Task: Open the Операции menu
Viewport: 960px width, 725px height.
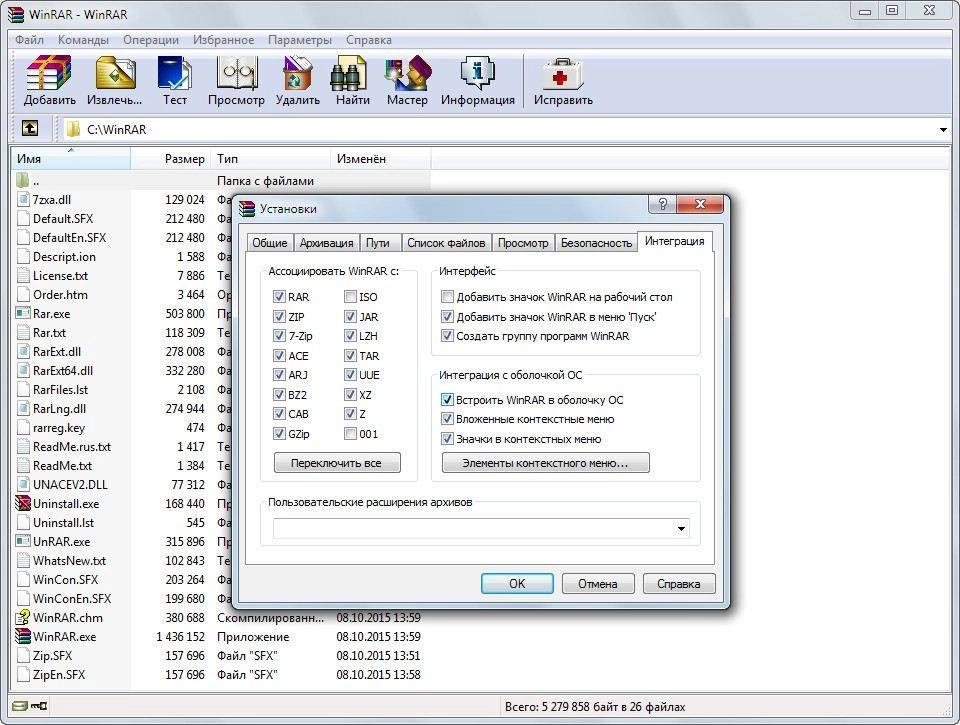Action: click(x=151, y=40)
